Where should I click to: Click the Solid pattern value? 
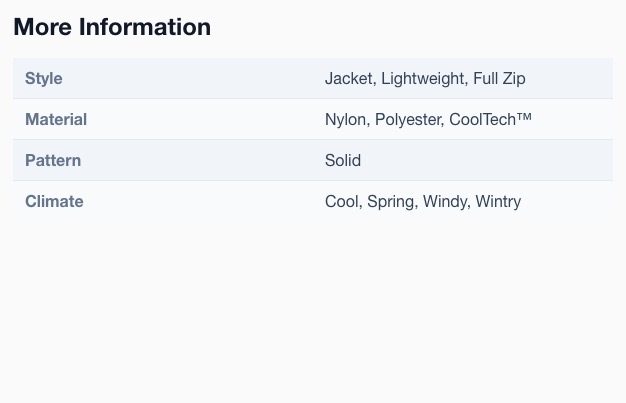343,160
